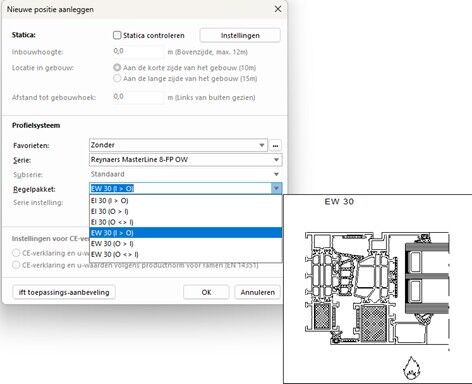Image resolution: width=472 pixels, height=384 pixels.
Task: Open the Serie dropdown list
Action: [276, 160]
